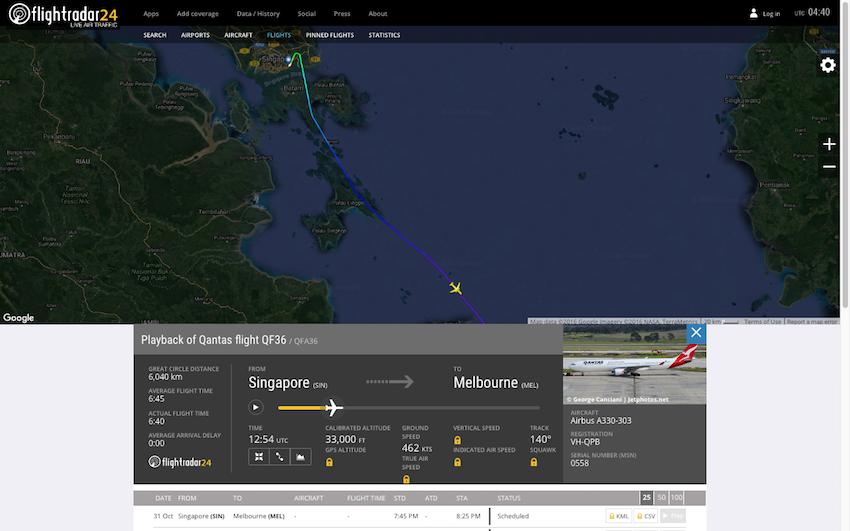Switch to the Flights tab
The width and height of the screenshot is (850, 531).
(x=279, y=35)
